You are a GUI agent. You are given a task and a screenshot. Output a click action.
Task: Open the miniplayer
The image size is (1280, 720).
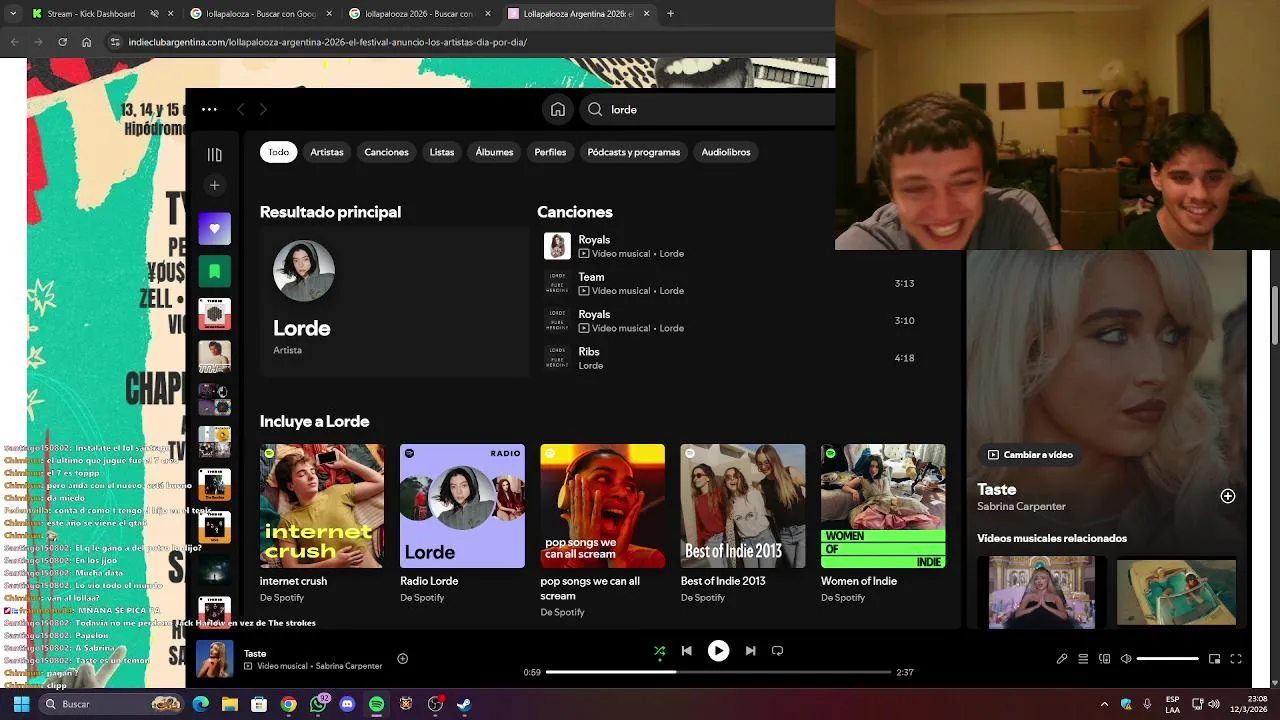[x=1214, y=659]
